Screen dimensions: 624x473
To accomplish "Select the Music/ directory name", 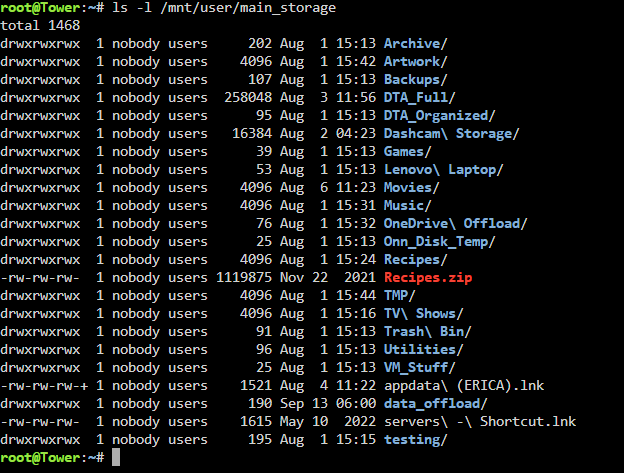I will tap(408, 206).
